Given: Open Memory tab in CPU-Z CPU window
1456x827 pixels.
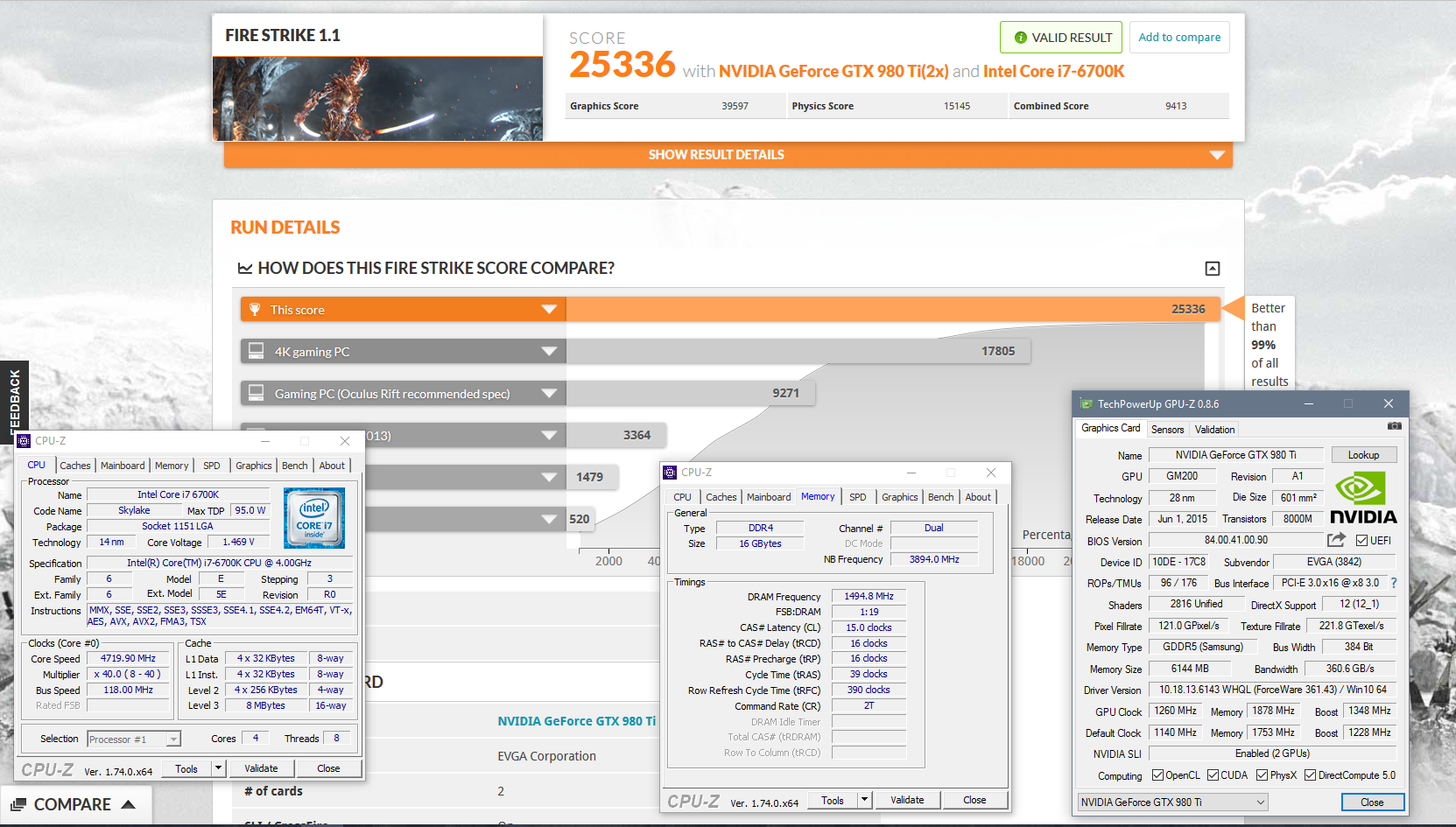Looking at the screenshot, I should pos(172,466).
